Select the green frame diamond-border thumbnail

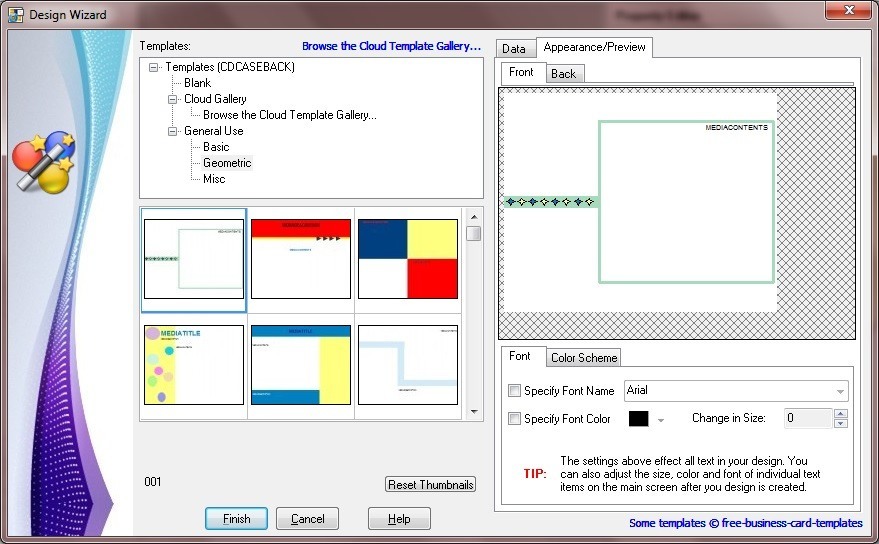tap(194, 259)
